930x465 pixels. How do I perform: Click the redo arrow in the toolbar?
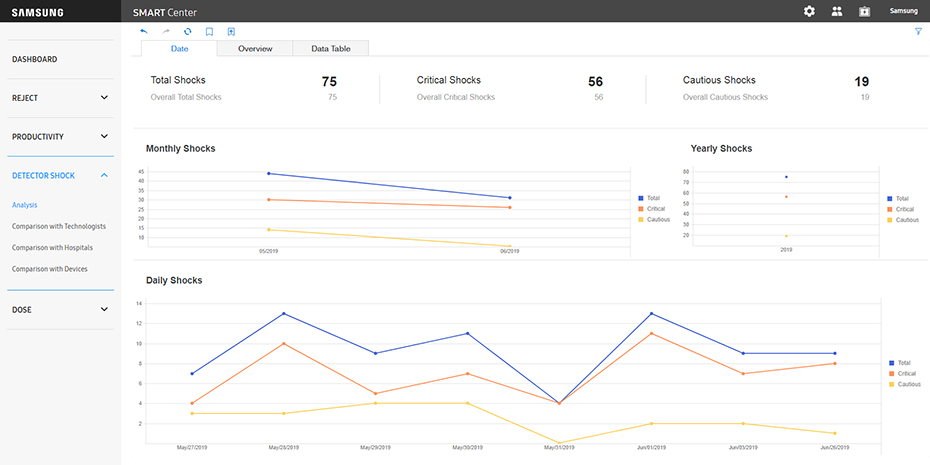(x=166, y=32)
